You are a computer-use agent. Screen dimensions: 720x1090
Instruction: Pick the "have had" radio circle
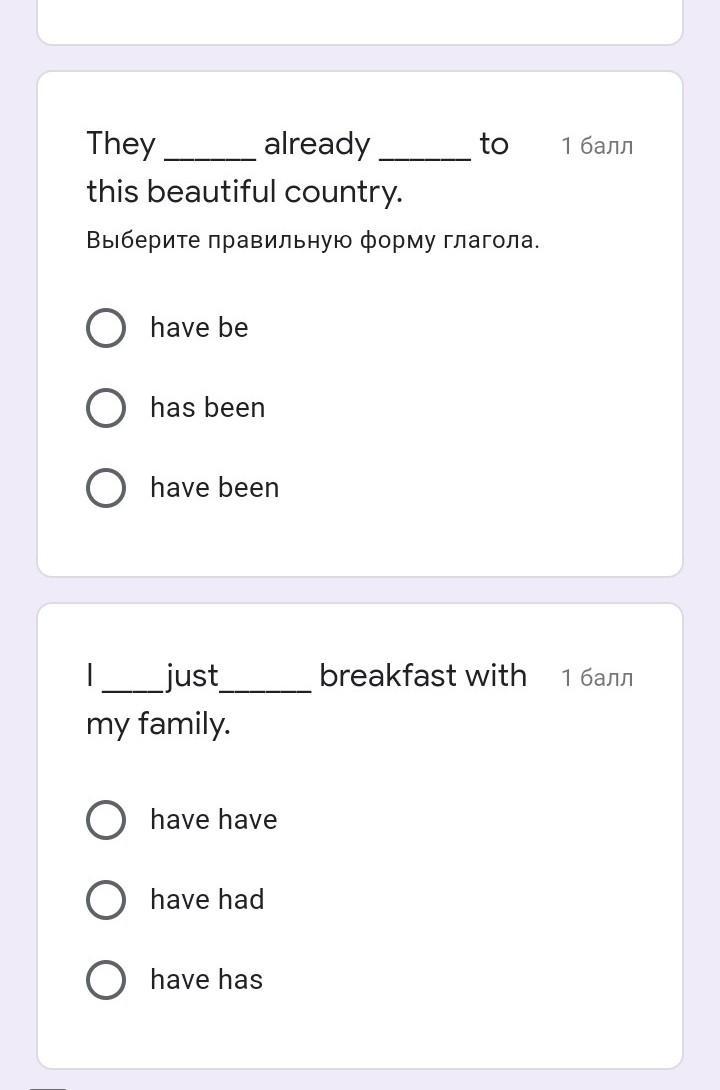pos(106,900)
